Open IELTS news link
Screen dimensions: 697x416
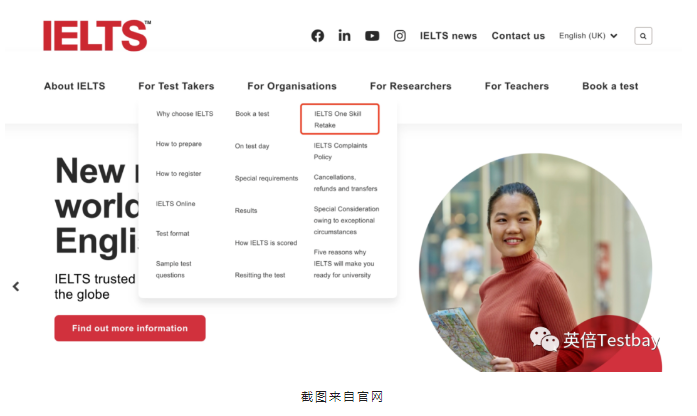click(448, 36)
